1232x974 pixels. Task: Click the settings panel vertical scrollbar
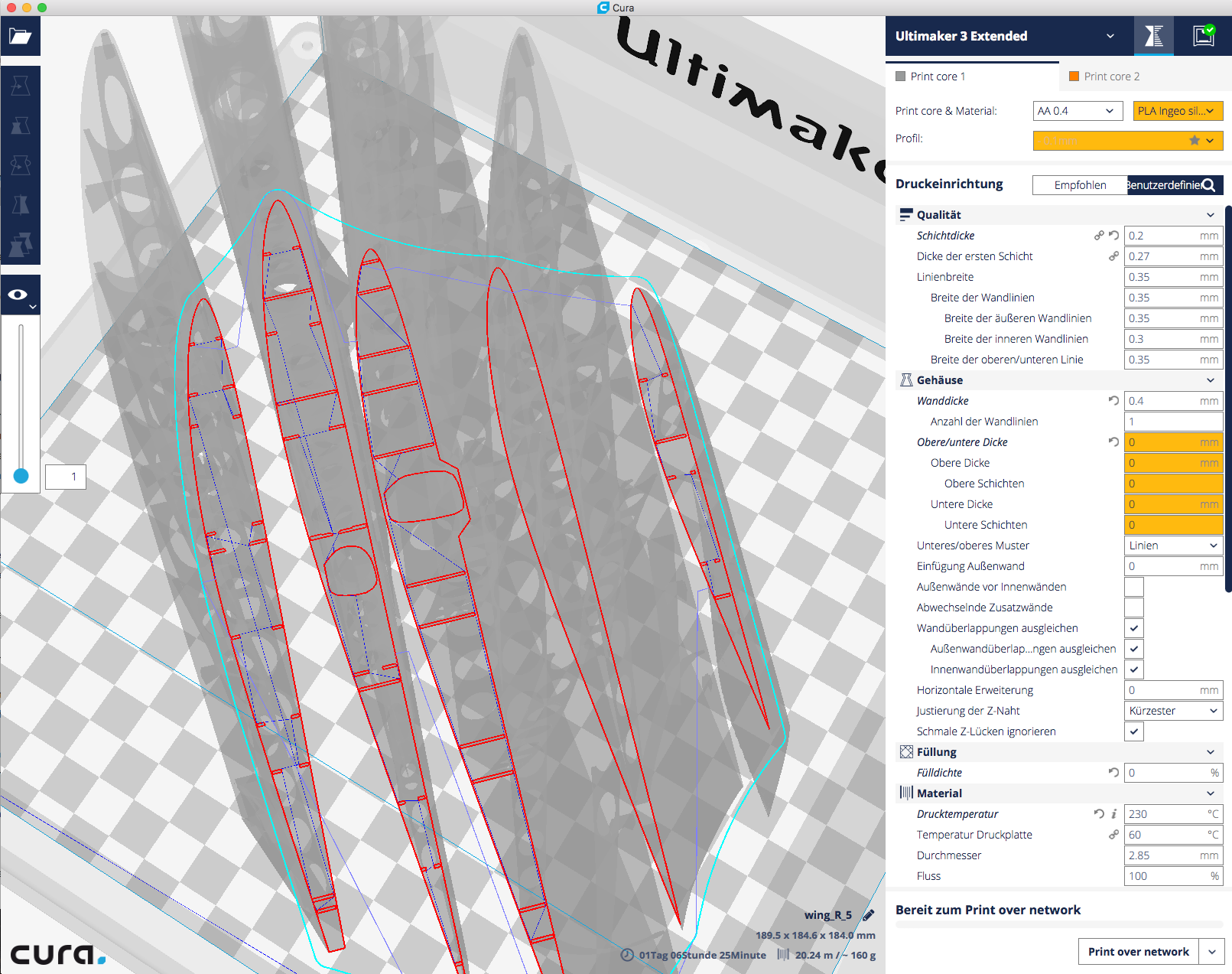click(x=1228, y=398)
